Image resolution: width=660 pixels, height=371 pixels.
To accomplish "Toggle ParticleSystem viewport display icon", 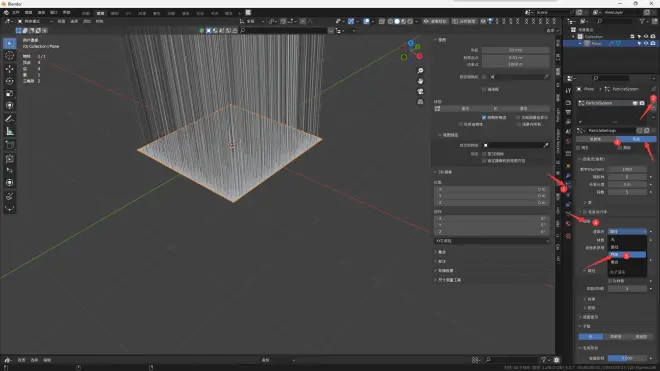I will (x=635, y=103).
